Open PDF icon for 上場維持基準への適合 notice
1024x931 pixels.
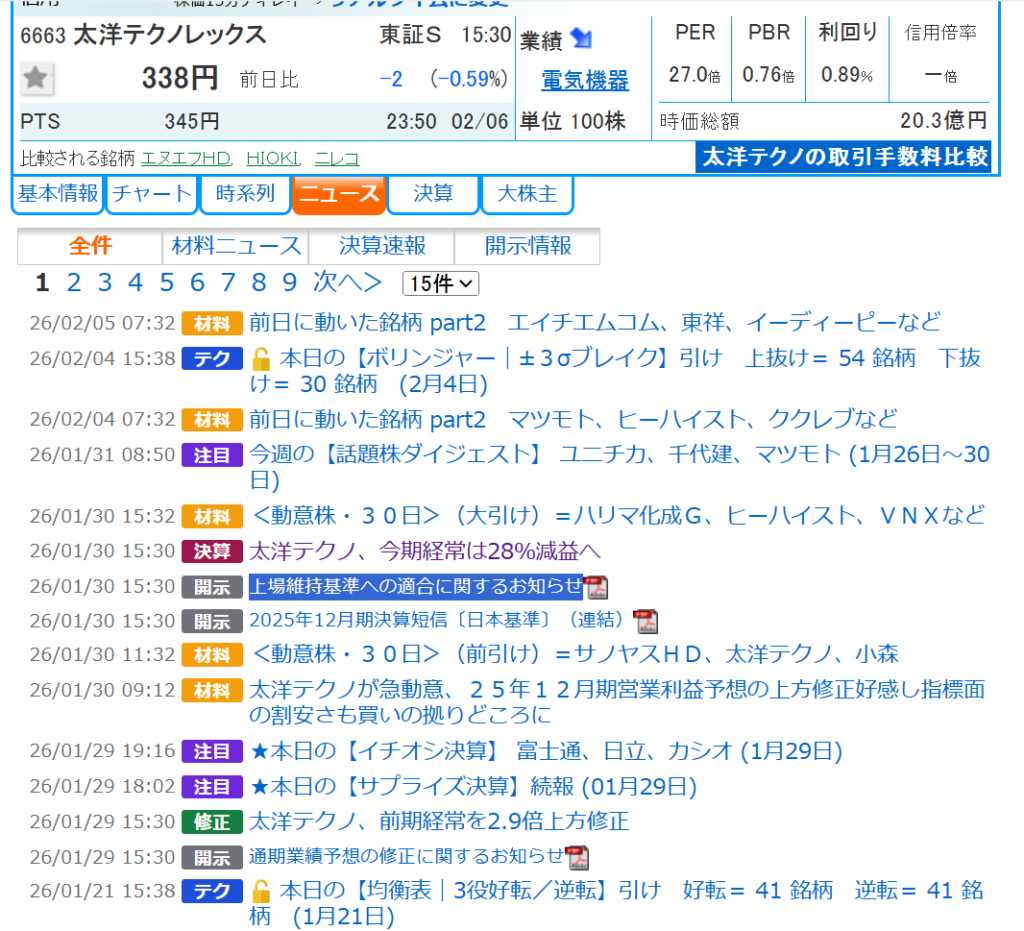coord(597,587)
